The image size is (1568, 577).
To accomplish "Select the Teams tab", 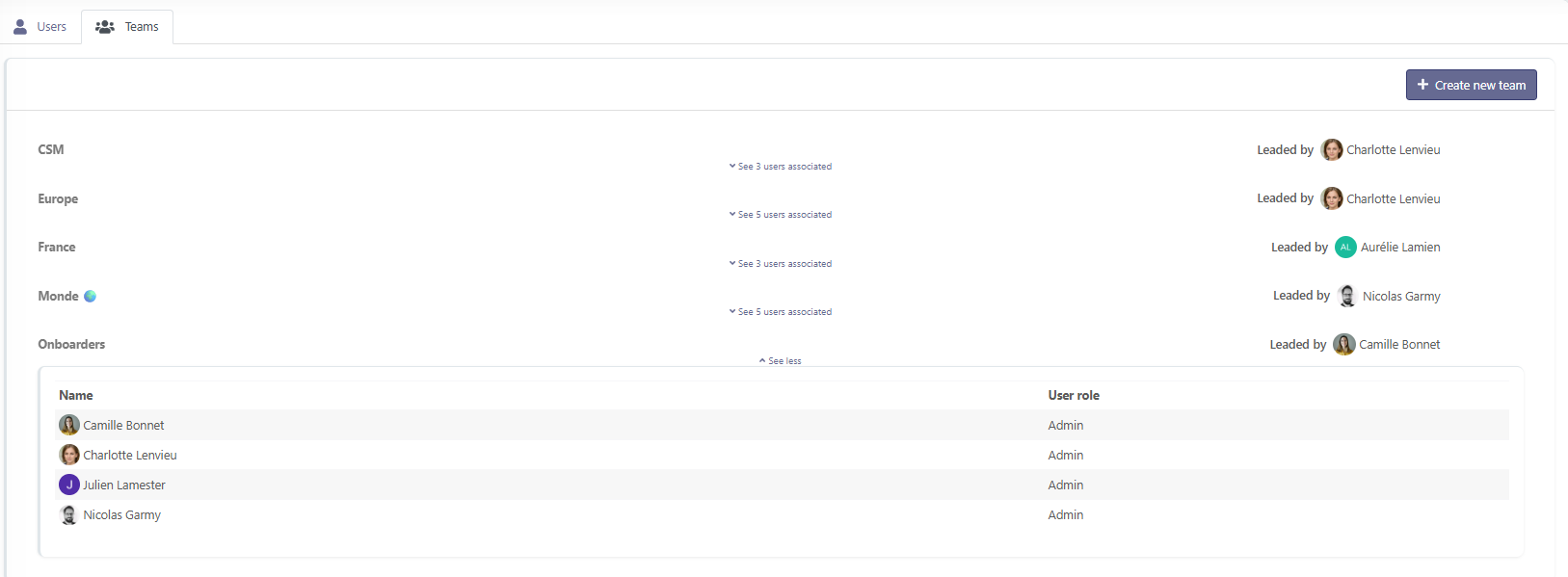I will click(127, 27).
